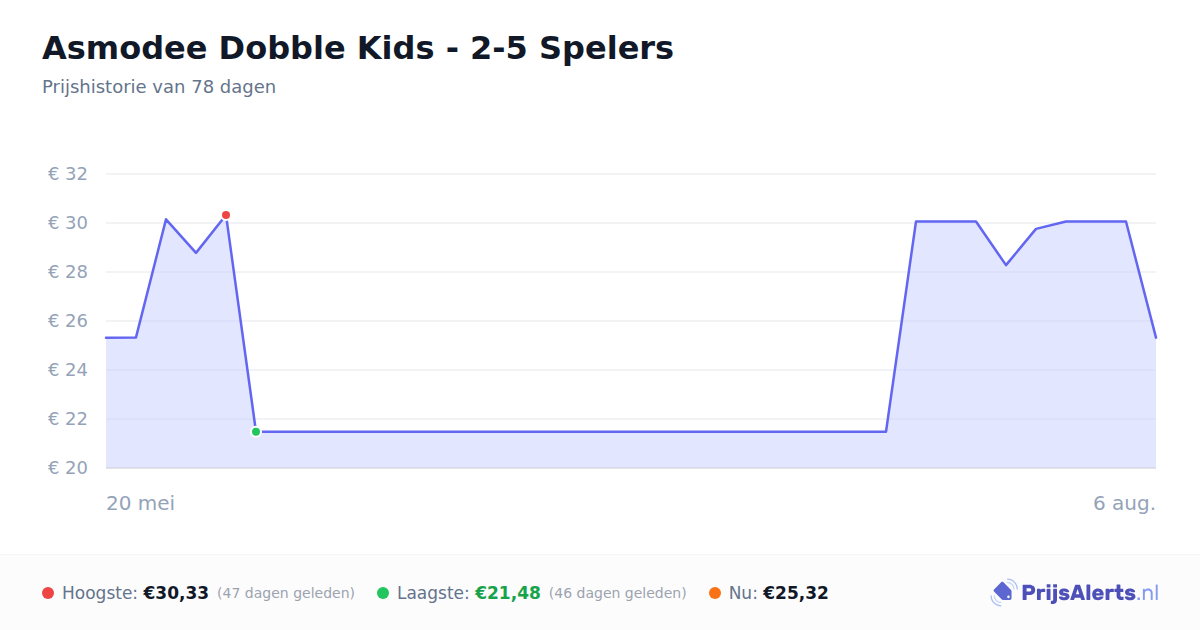1200x630 pixels.
Task: Click the title Asmodee Dobble Kids
Action: point(358,48)
